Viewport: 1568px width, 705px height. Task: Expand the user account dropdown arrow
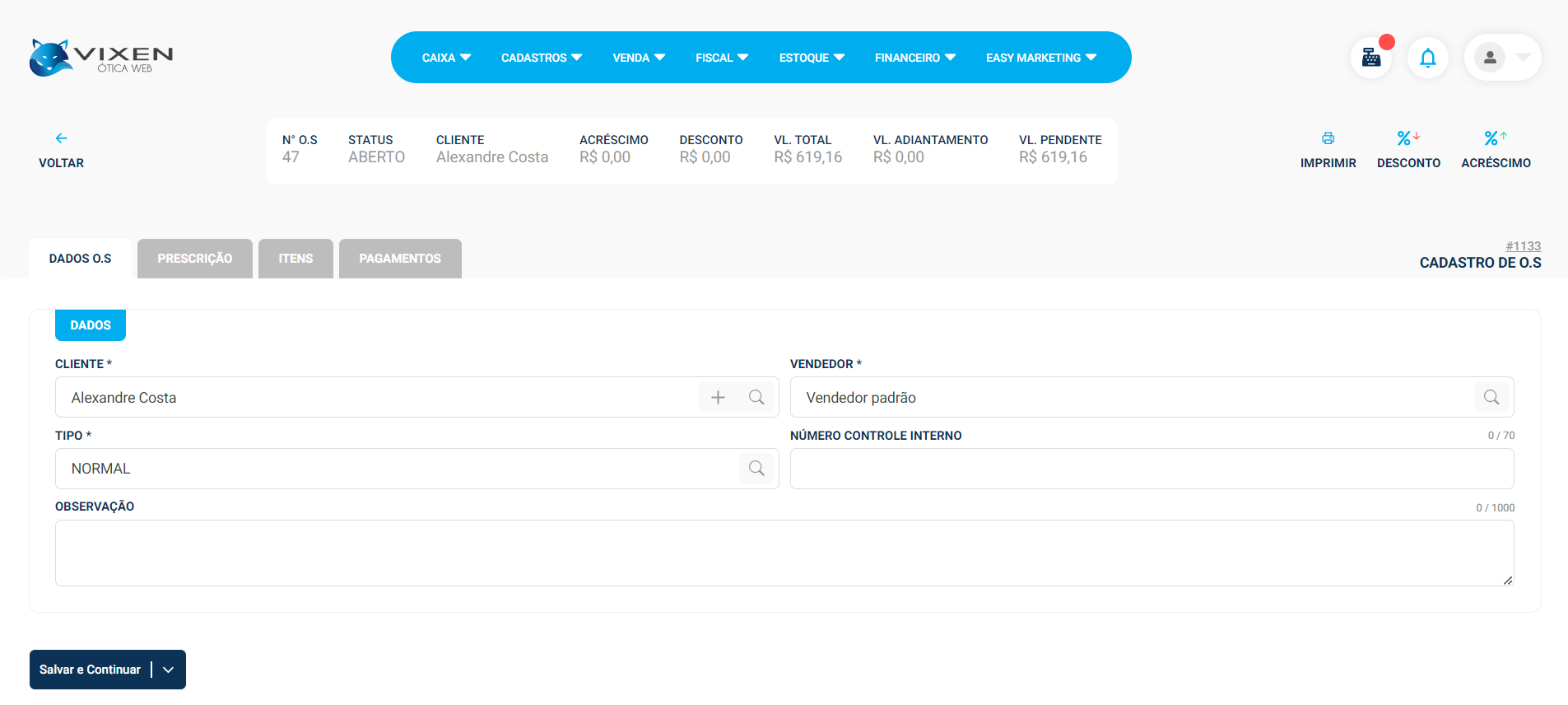[x=1524, y=58]
